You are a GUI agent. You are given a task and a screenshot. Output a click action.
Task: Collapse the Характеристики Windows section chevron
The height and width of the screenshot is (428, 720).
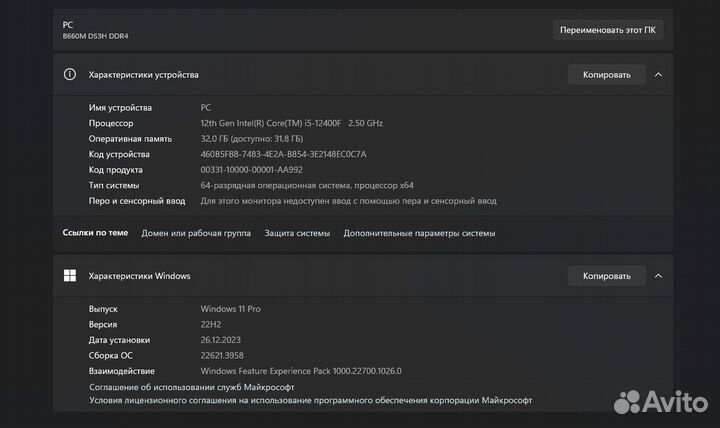(658, 276)
